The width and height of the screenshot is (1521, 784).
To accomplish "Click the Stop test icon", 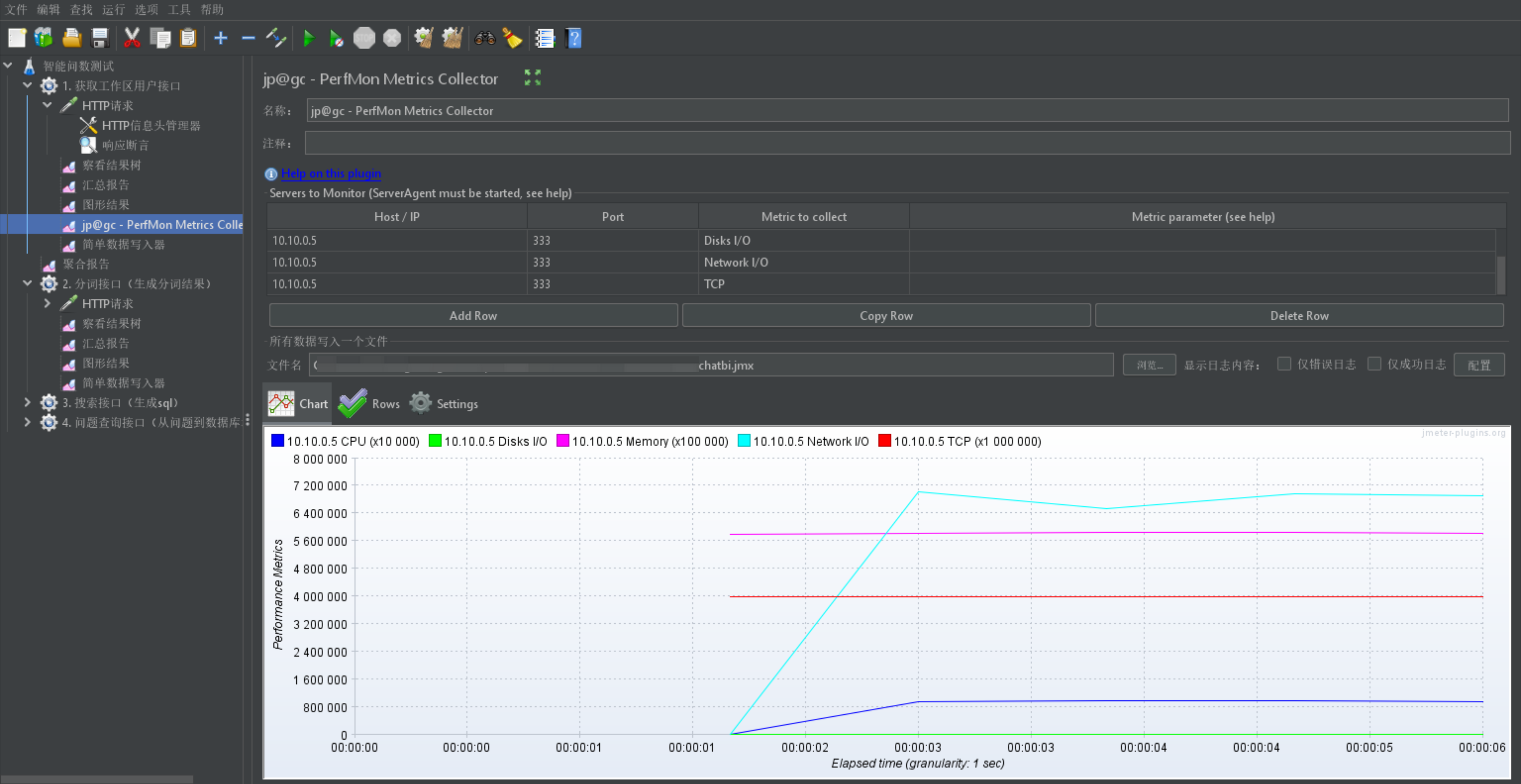I will pyautogui.click(x=364, y=38).
